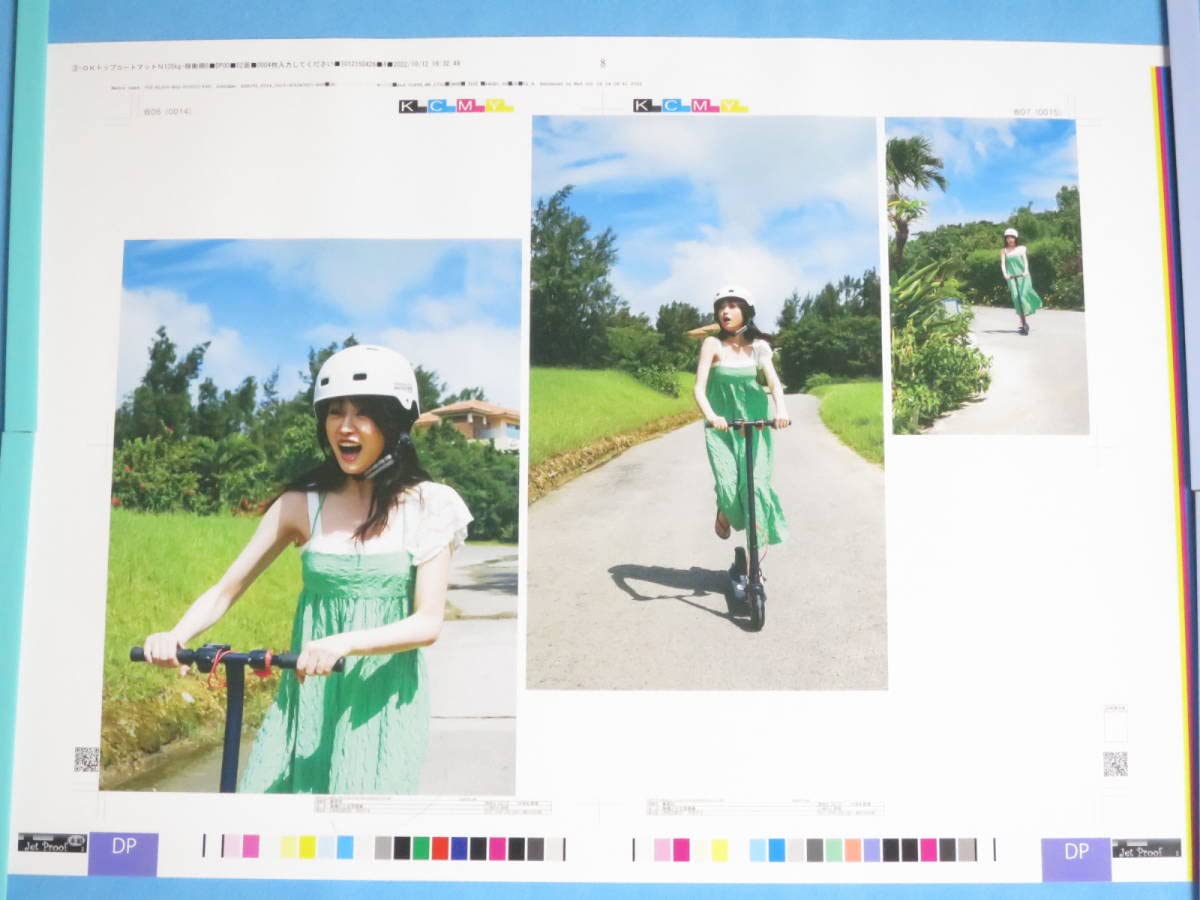Screen dimensions: 1200x900
Task: Click the page number 8 in the header
Action: pos(603,63)
